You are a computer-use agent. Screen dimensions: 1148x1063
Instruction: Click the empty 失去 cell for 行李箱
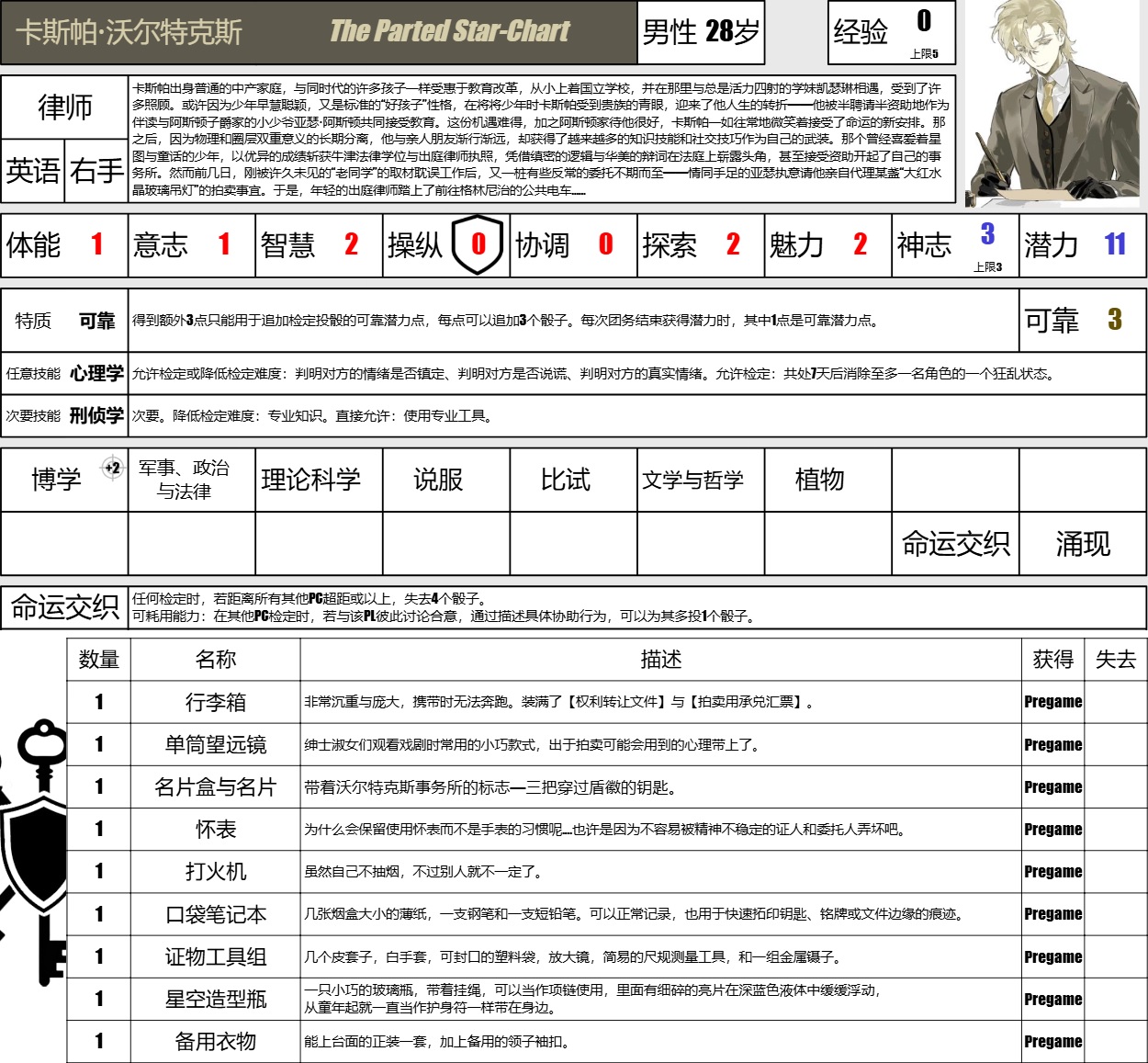[x=1116, y=702]
